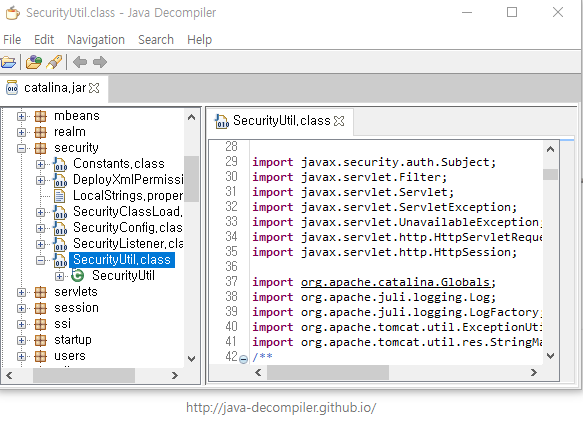583x423 pixels.
Task: Close the catalina.jar tab
Action: (94, 88)
